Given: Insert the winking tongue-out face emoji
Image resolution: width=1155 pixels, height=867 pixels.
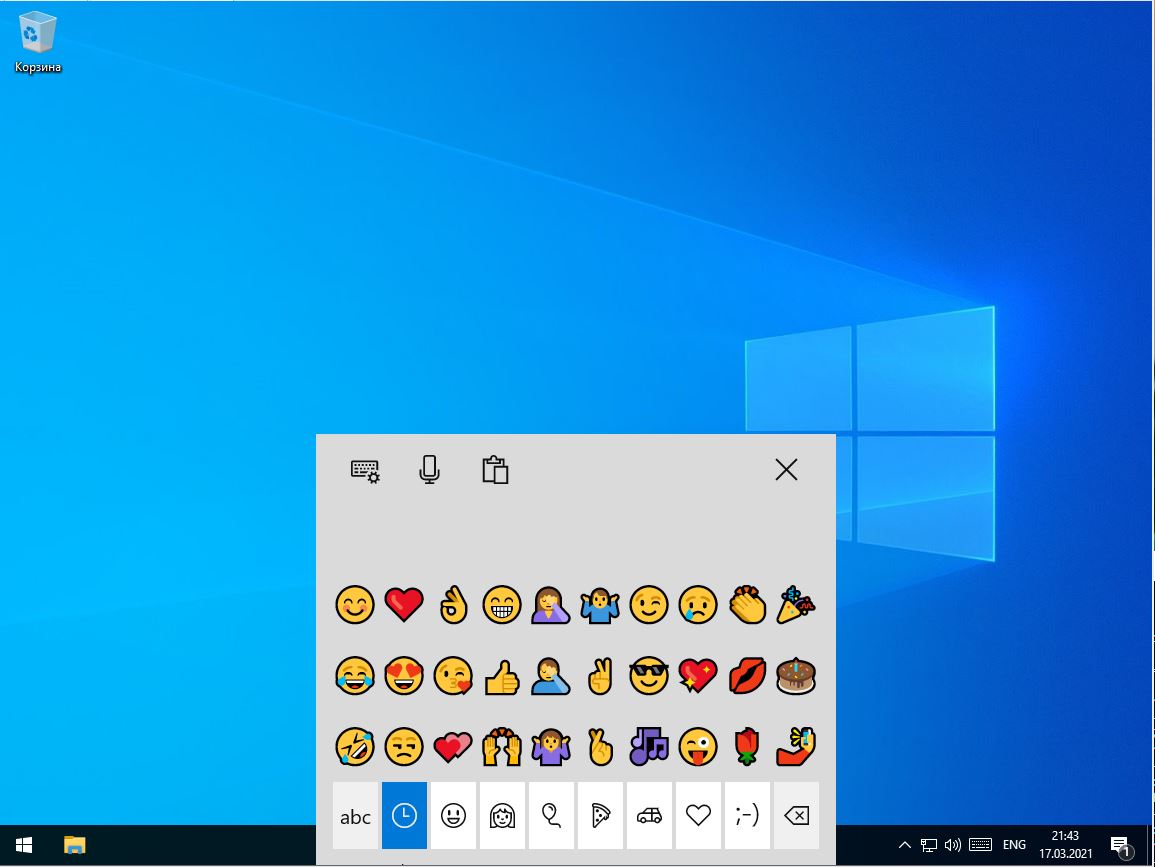Looking at the screenshot, I should click(698, 746).
